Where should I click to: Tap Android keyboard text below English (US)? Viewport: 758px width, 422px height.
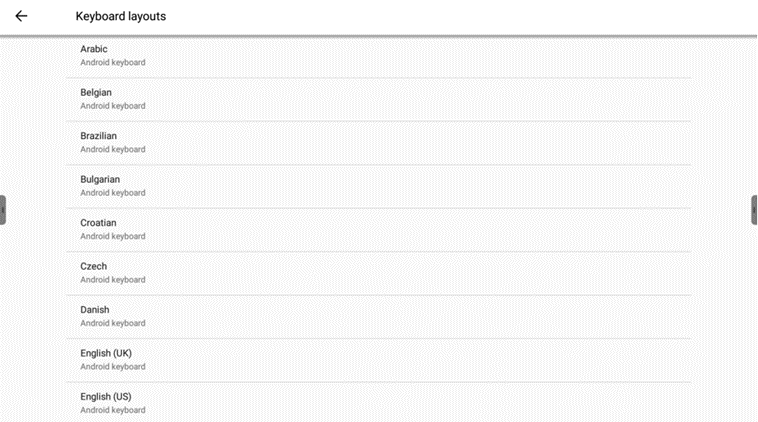coord(112,410)
